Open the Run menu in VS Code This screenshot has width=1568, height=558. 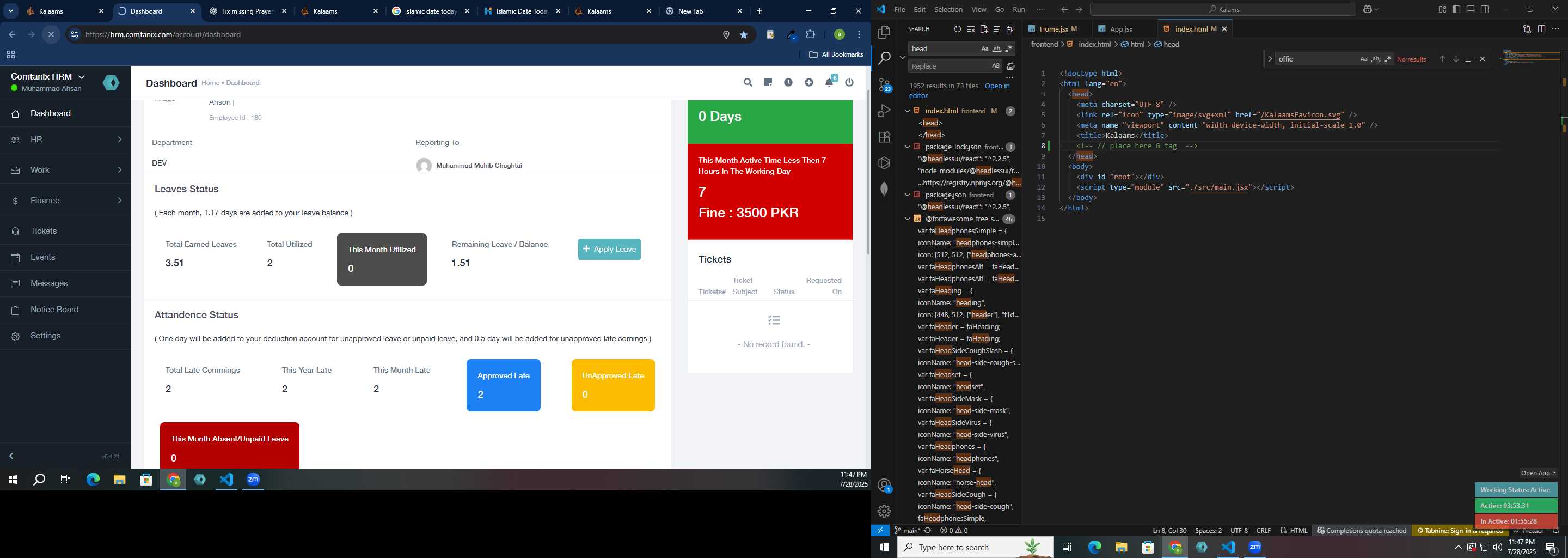pyautogui.click(x=1019, y=9)
